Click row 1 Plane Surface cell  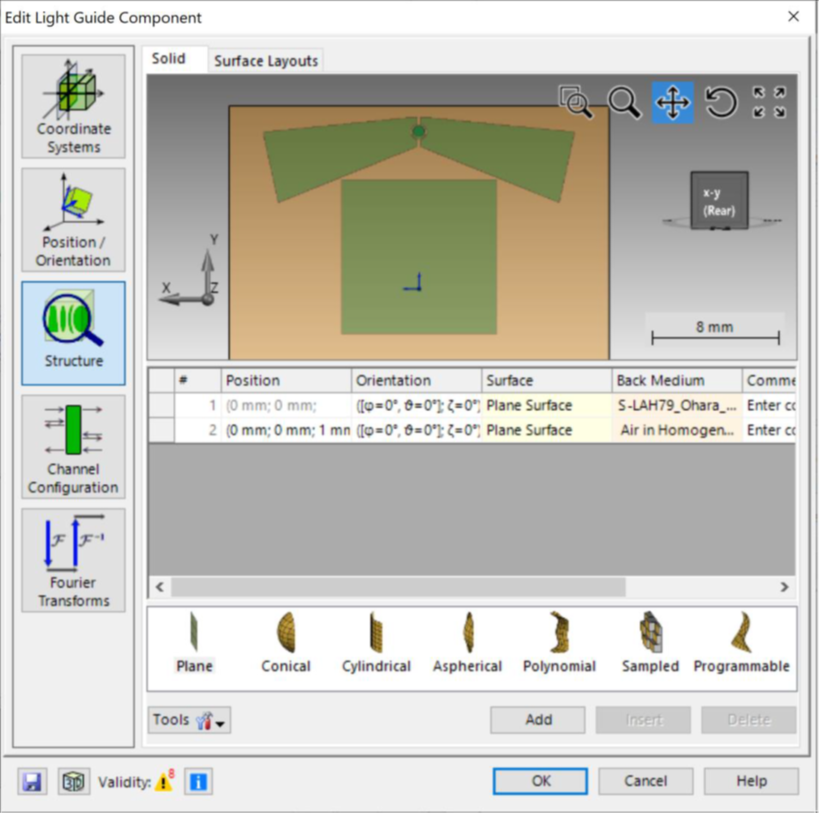click(546, 405)
